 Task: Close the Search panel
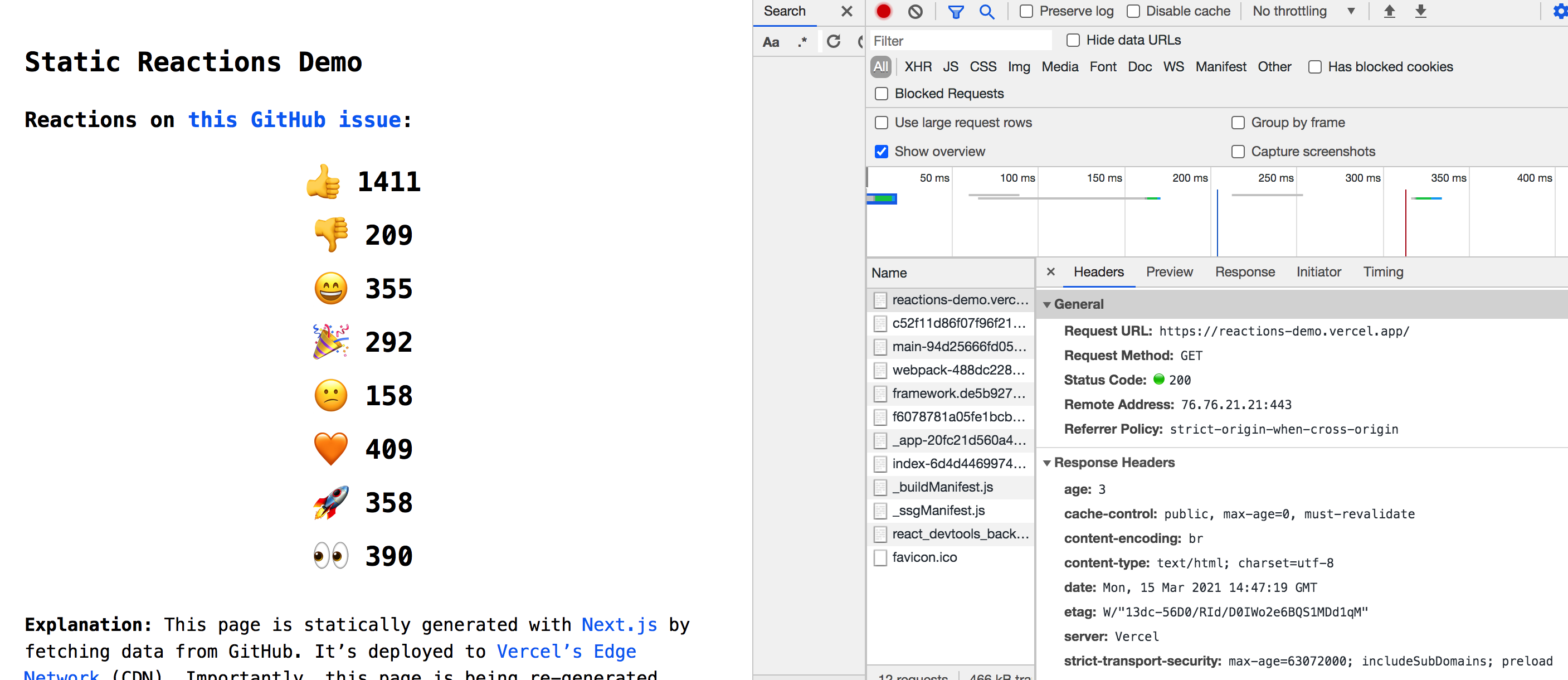[846, 11]
